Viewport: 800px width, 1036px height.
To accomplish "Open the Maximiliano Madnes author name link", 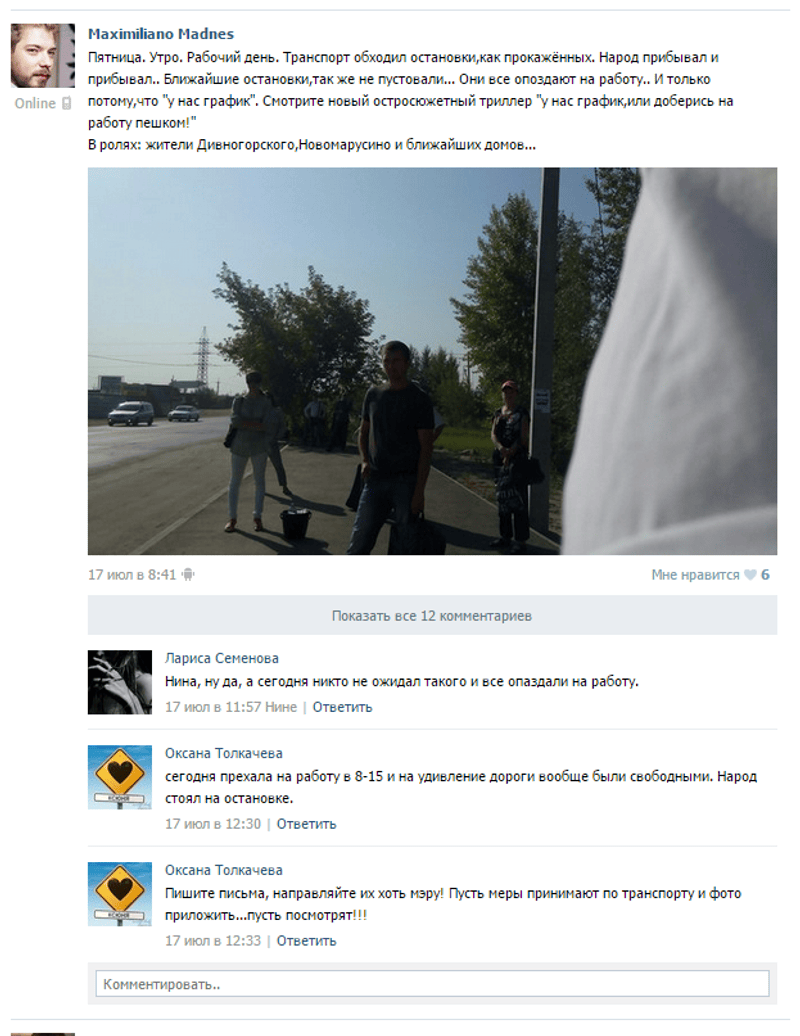I will pyautogui.click(x=161, y=34).
